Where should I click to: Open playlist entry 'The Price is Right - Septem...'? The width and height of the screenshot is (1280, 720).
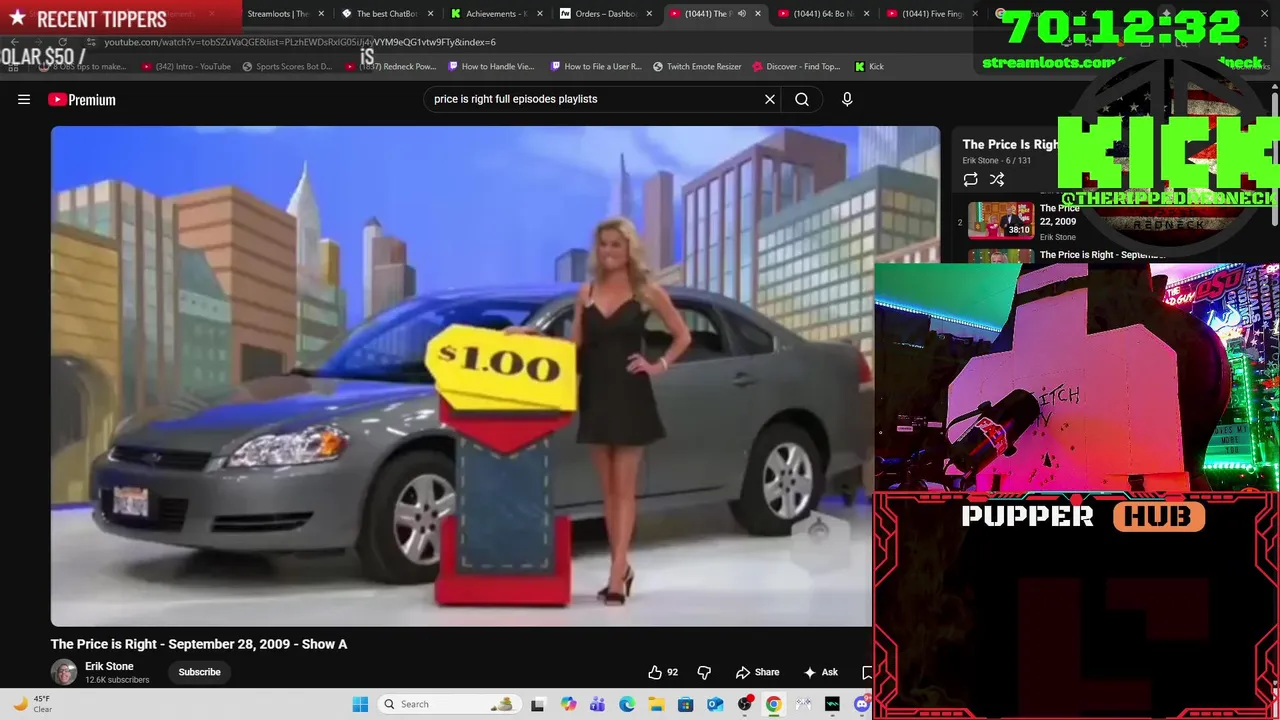1102,255
